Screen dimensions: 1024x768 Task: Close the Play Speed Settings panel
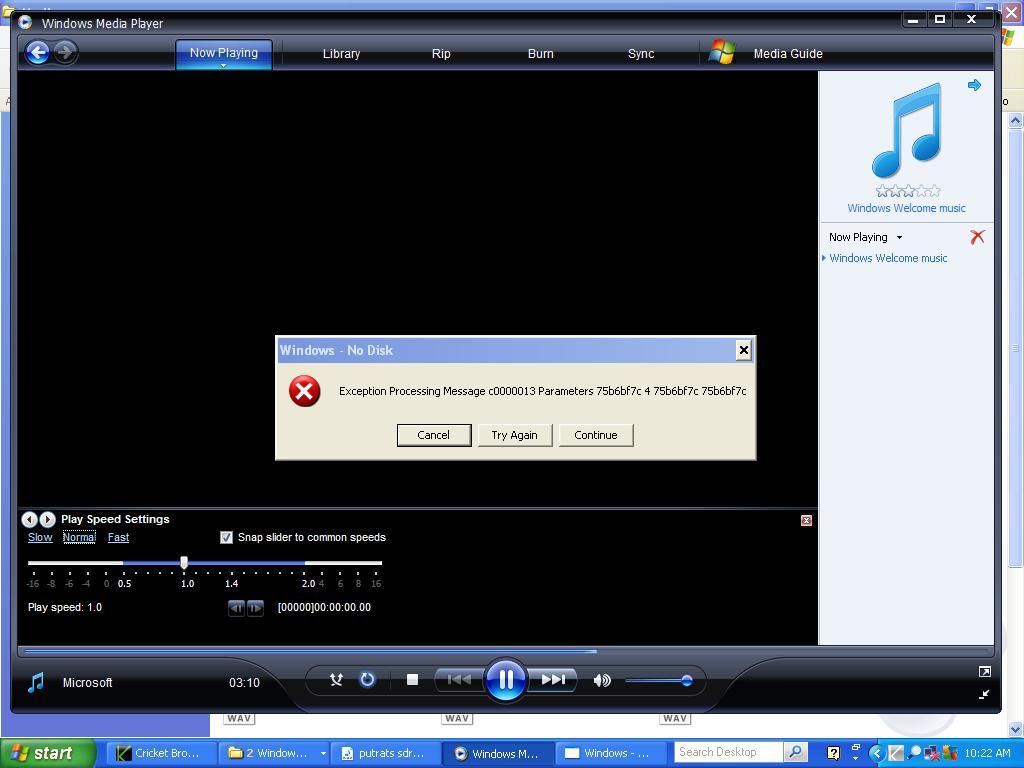[806, 520]
